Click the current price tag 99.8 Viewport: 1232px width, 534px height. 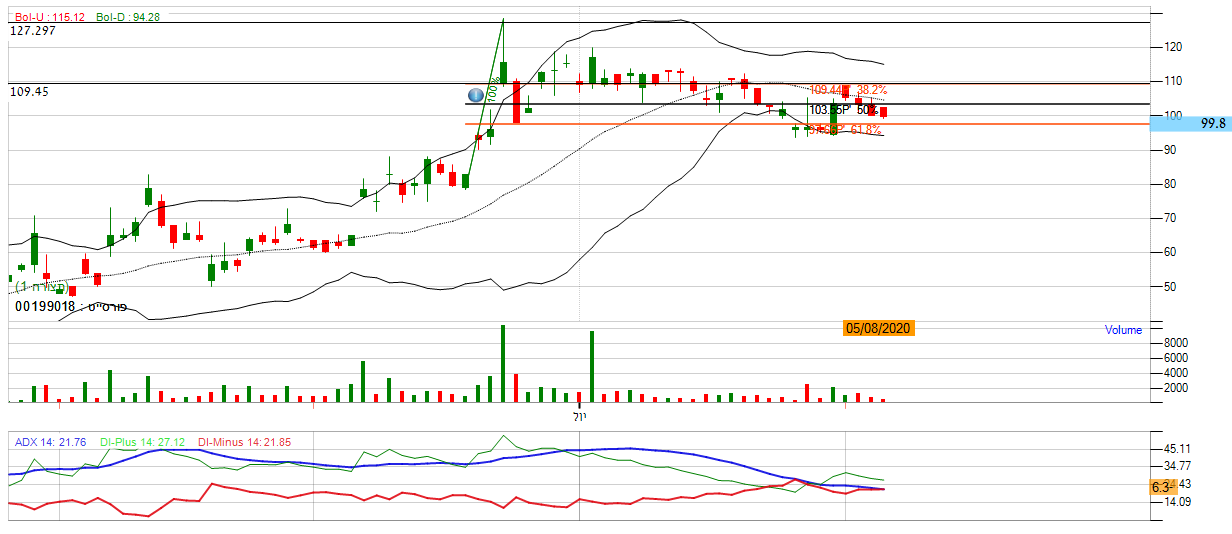click(x=1211, y=120)
